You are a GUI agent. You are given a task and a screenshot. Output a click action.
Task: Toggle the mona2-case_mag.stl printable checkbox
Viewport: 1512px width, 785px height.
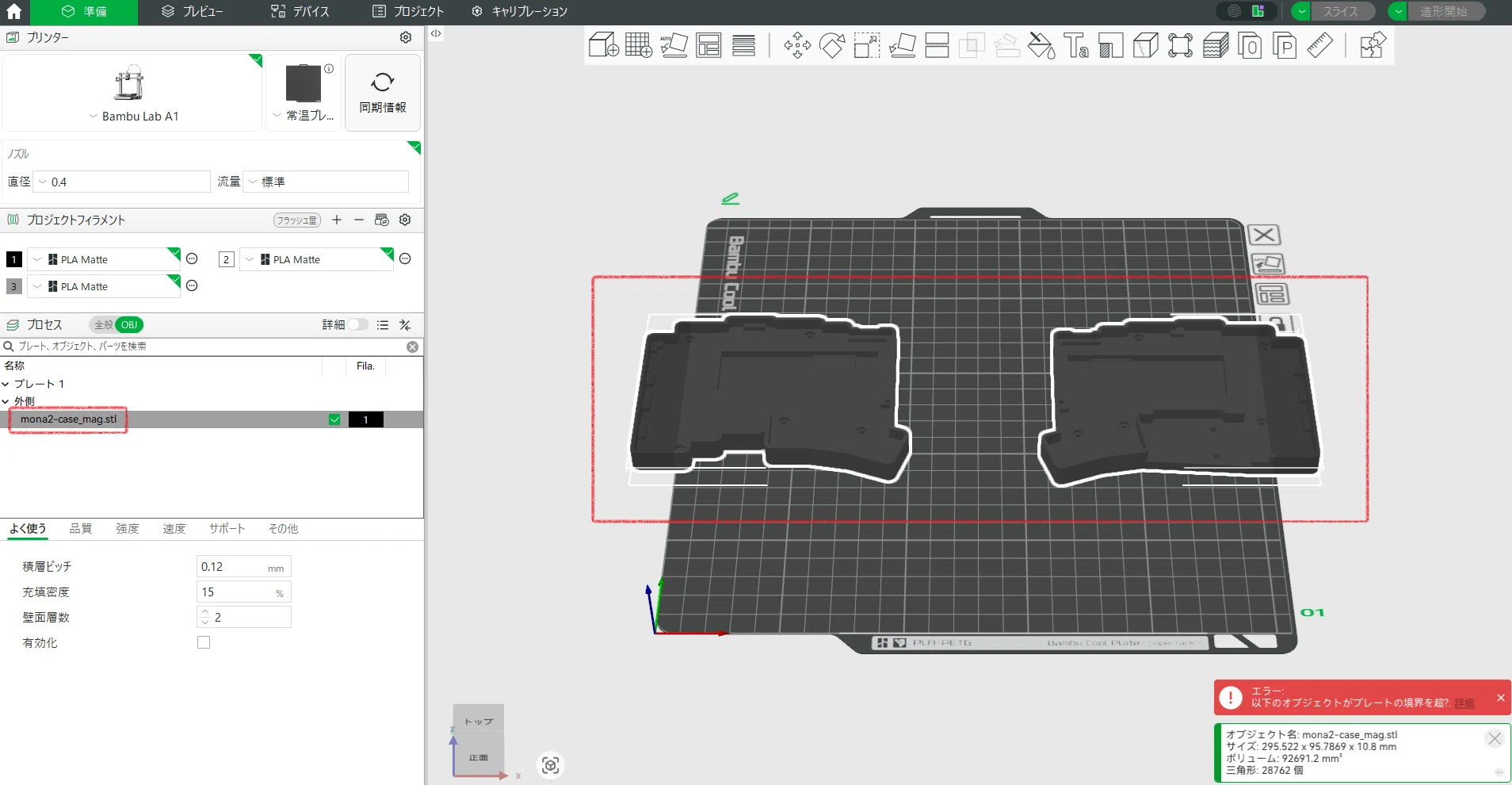pyautogui.click(x=334, y=419)
